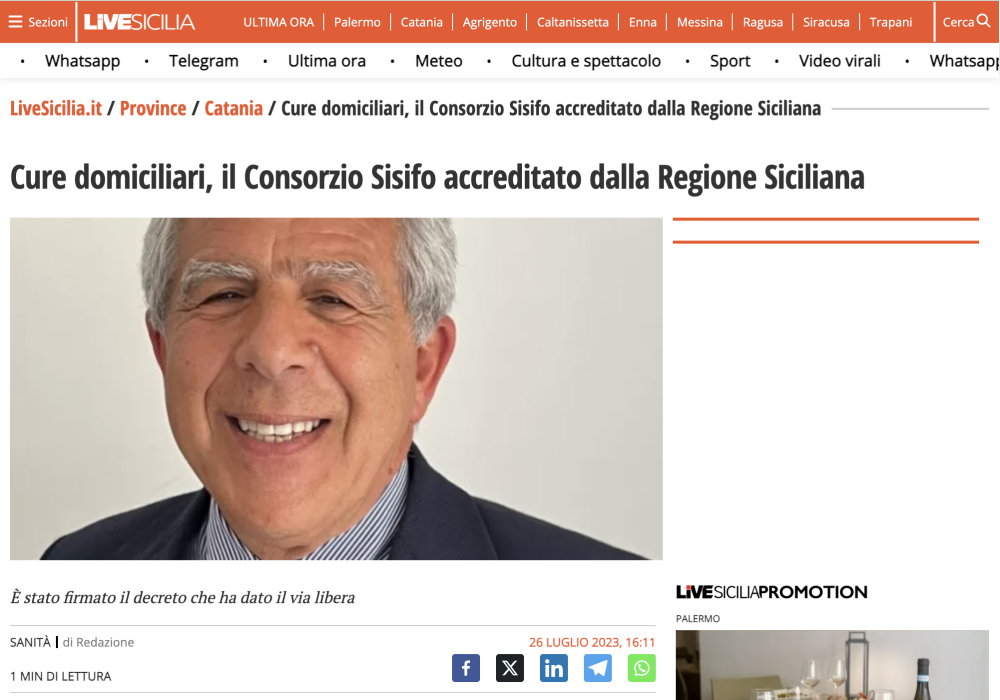Open the Catania section in top bar
Screen dimensions: 1000x700
click(x=422, y=22)
